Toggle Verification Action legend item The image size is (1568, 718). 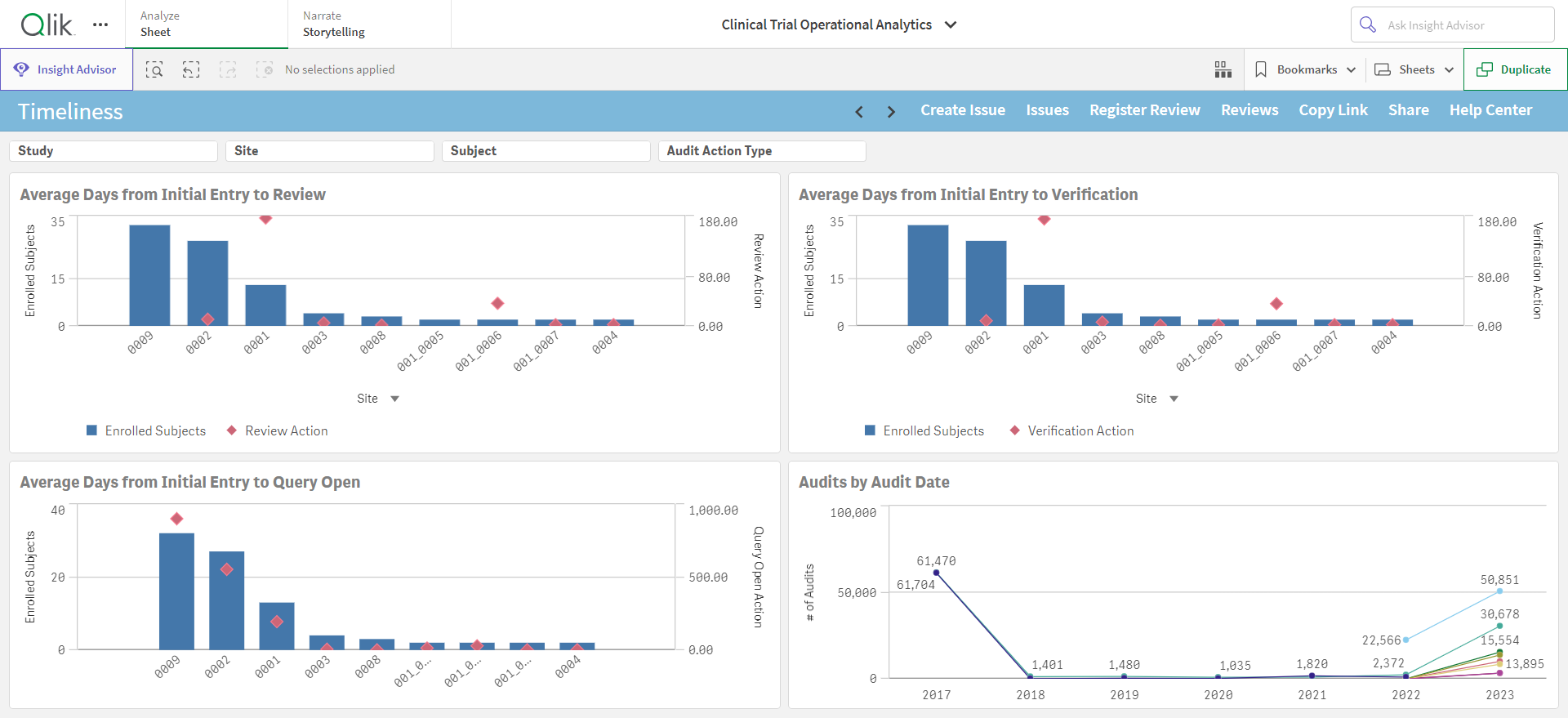coord(1071,430)
